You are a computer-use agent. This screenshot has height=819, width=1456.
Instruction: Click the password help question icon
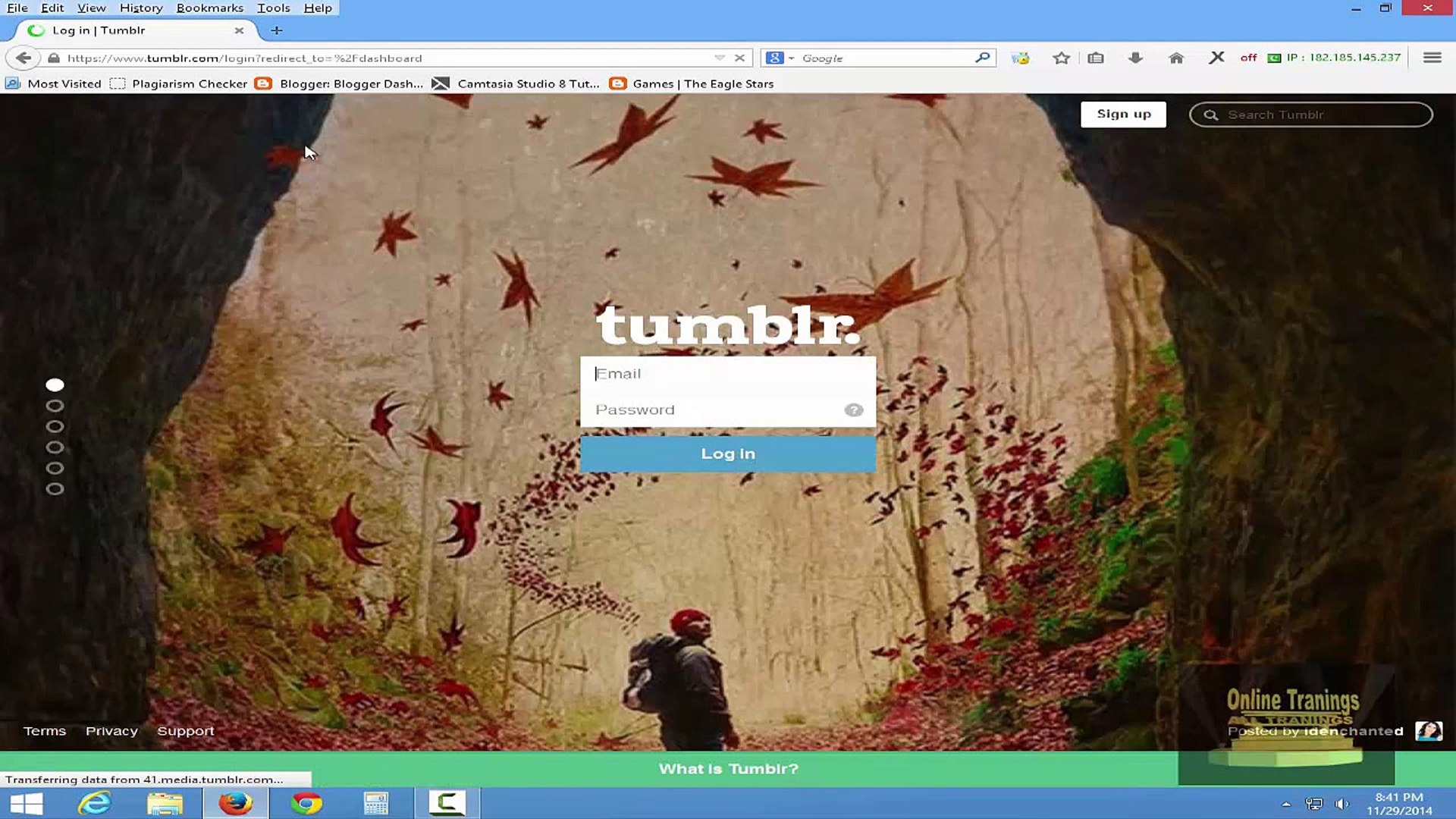click(x=853, y=410)
